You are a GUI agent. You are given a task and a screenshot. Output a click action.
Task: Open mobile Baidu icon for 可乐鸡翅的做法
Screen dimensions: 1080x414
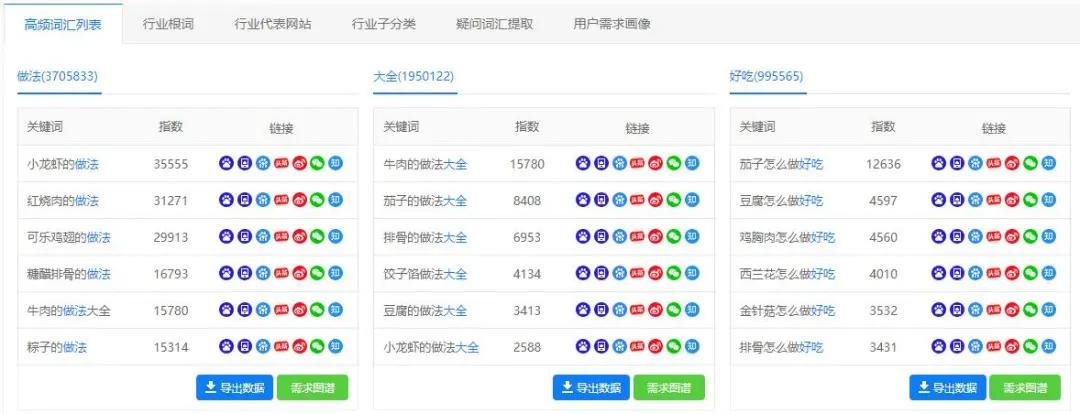tap(245, 236)
